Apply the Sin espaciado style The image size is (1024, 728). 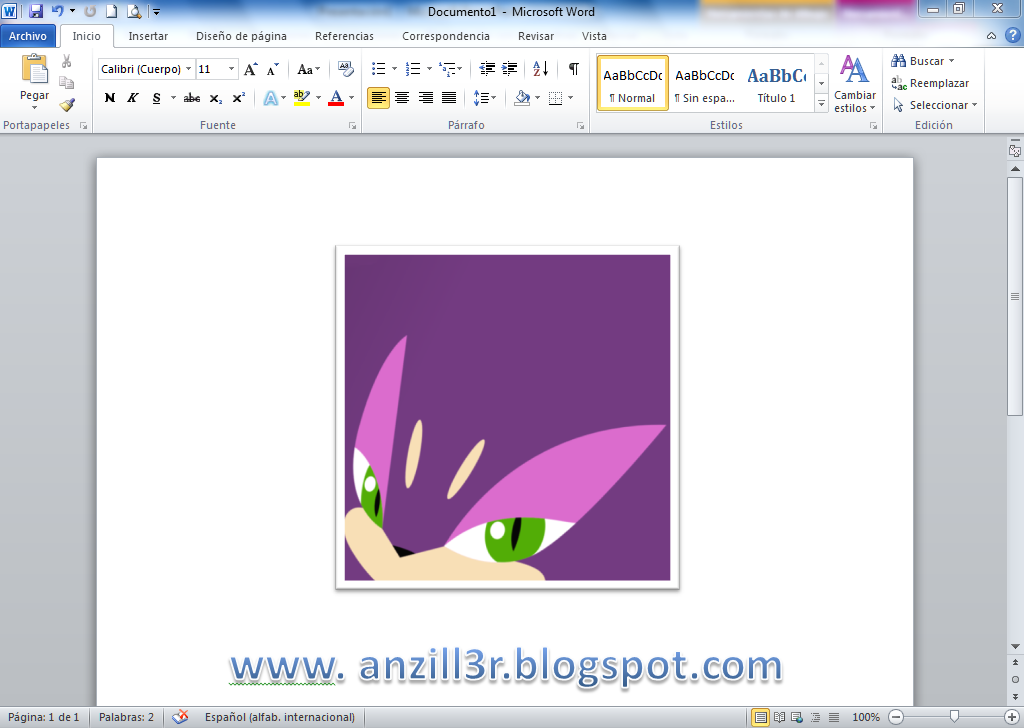[x=705, y=83]
